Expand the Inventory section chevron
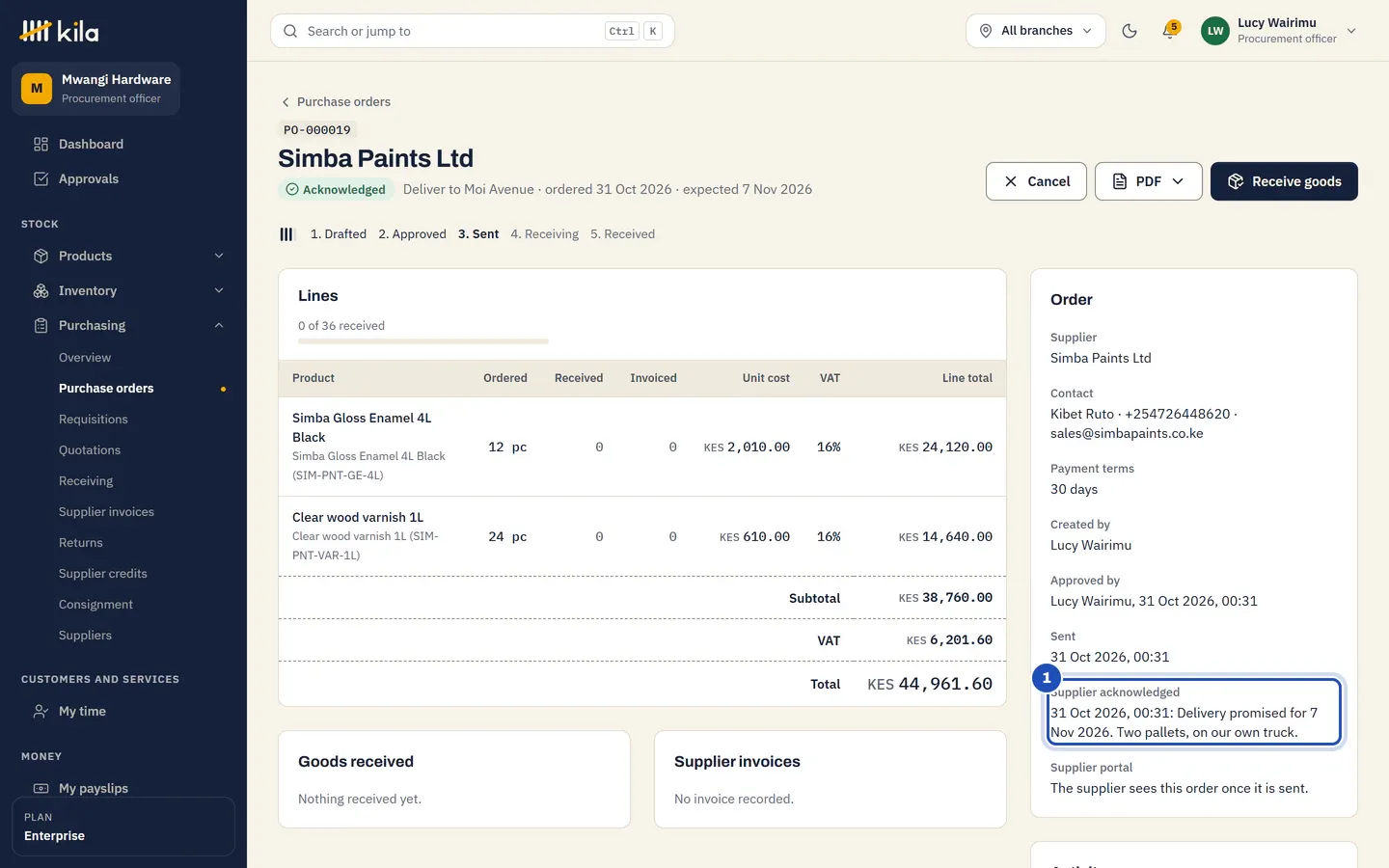This screenshot has width=1389, height=868. 219,290
